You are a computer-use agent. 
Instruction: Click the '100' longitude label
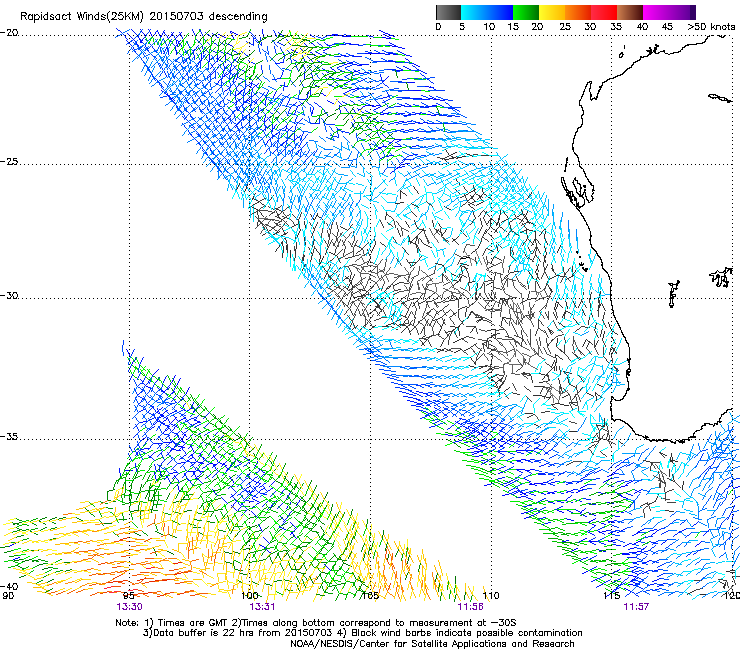pos(250,596)
